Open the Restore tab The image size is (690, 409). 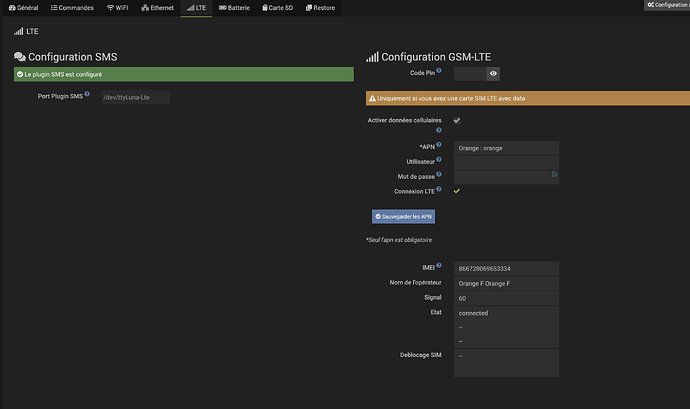(320, 8)
